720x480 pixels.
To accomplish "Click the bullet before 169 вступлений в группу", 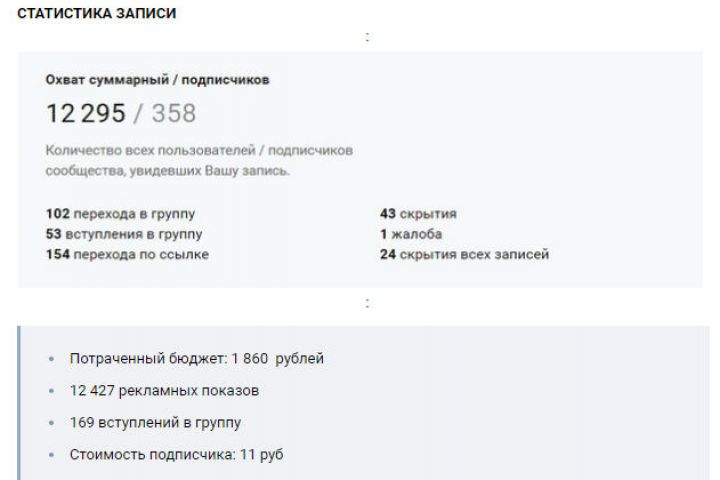I will (x=52, y=422).
